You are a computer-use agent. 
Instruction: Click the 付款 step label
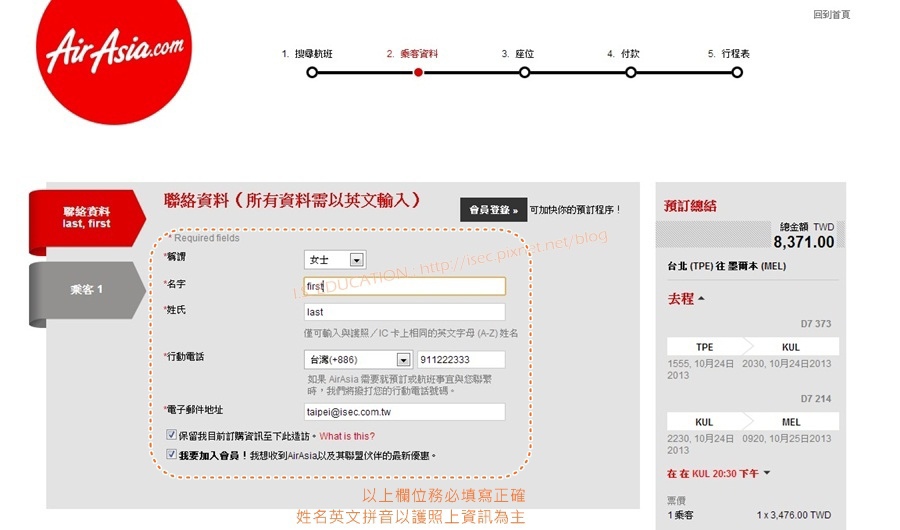630,54
